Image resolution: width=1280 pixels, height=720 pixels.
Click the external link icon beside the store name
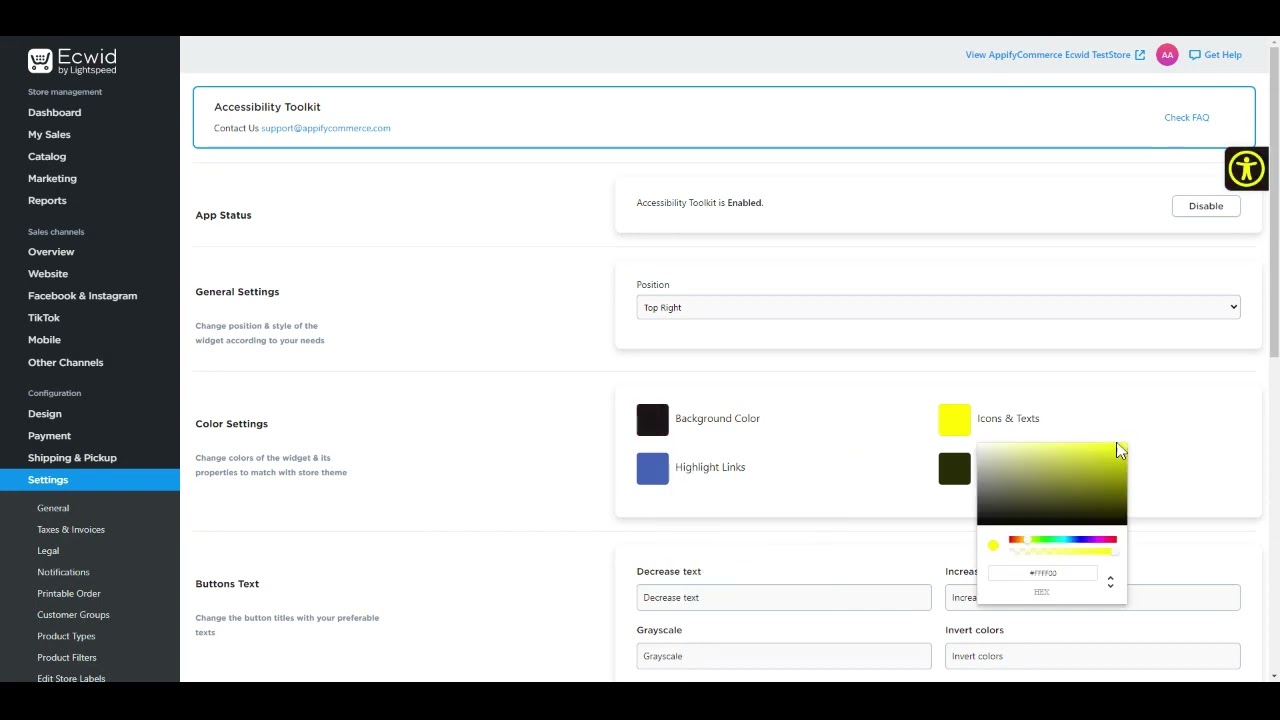click(1140, 55)
